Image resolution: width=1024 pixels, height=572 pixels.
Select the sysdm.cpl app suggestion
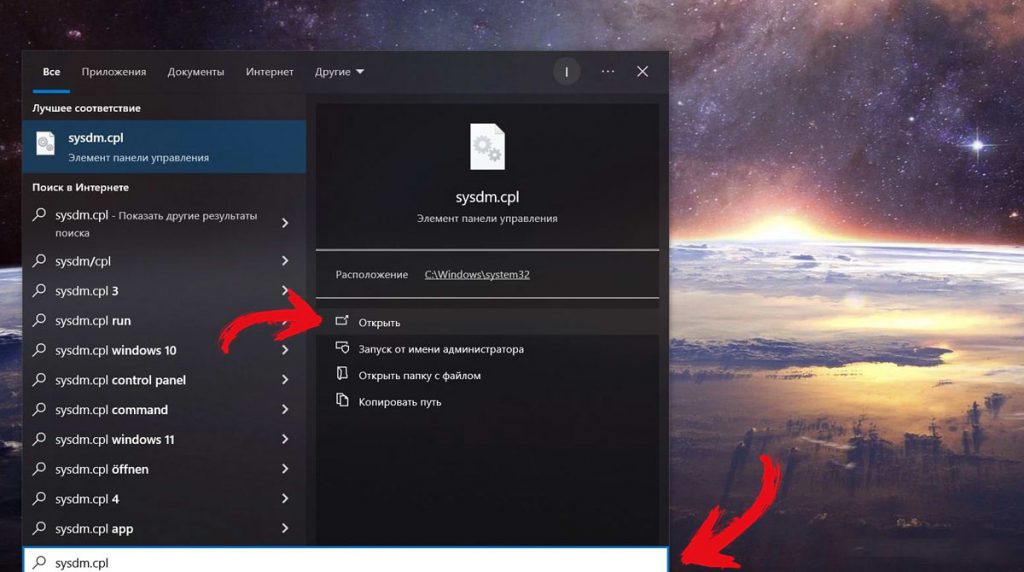pyautogui.click(x=164, y=529)
